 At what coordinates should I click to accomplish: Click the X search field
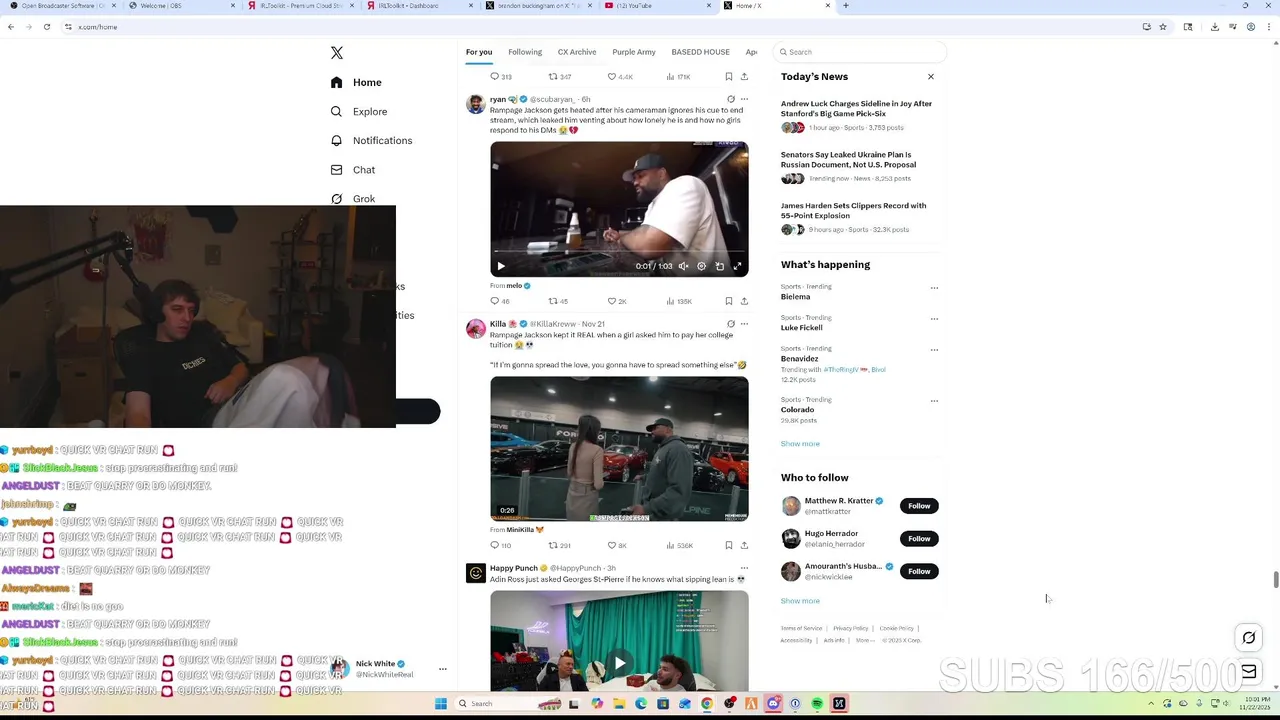click(861, 52)
